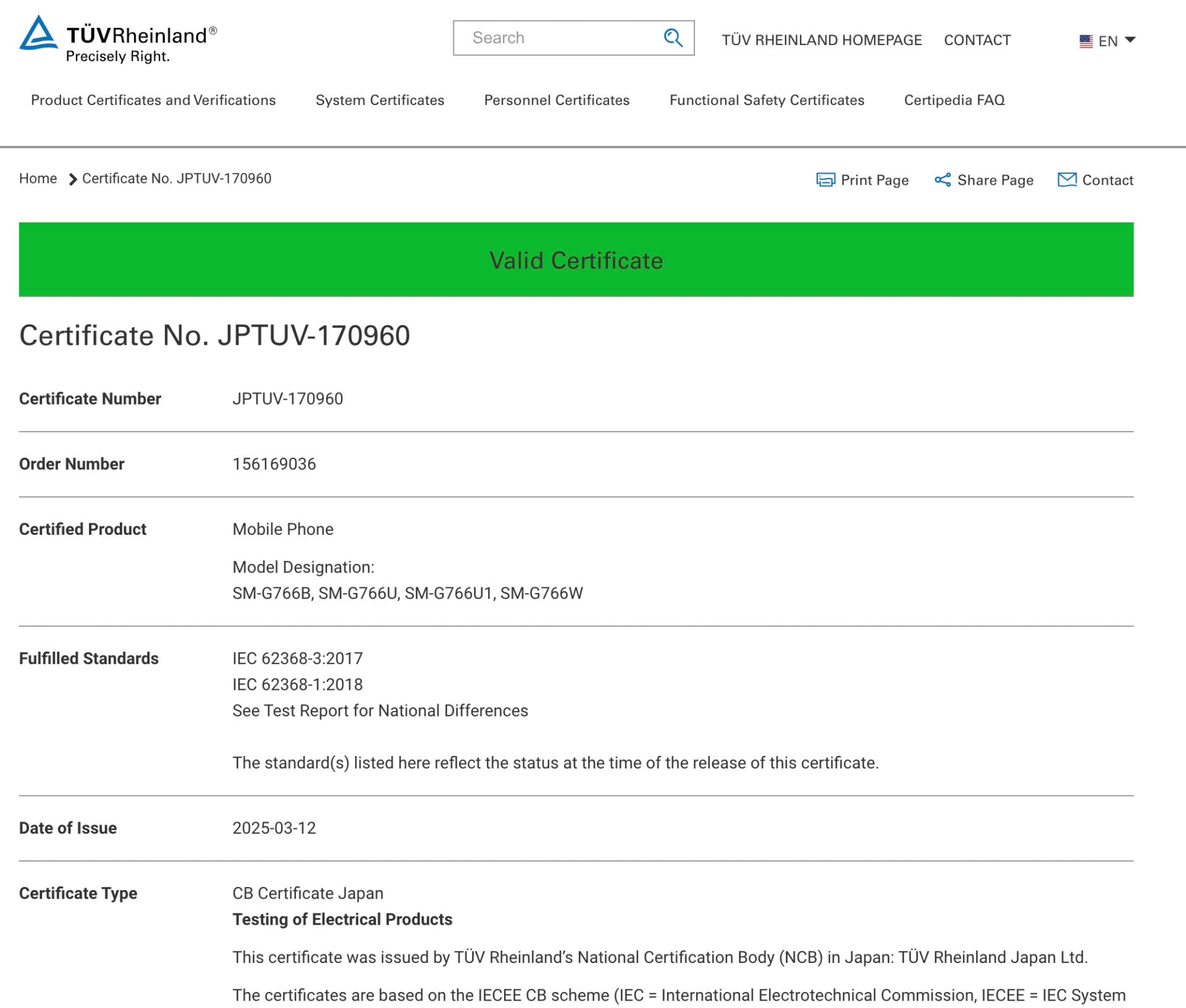This screenshot has width=1186, height=1008.
Task: Open System Certificates menu
Action: (380, 100)
